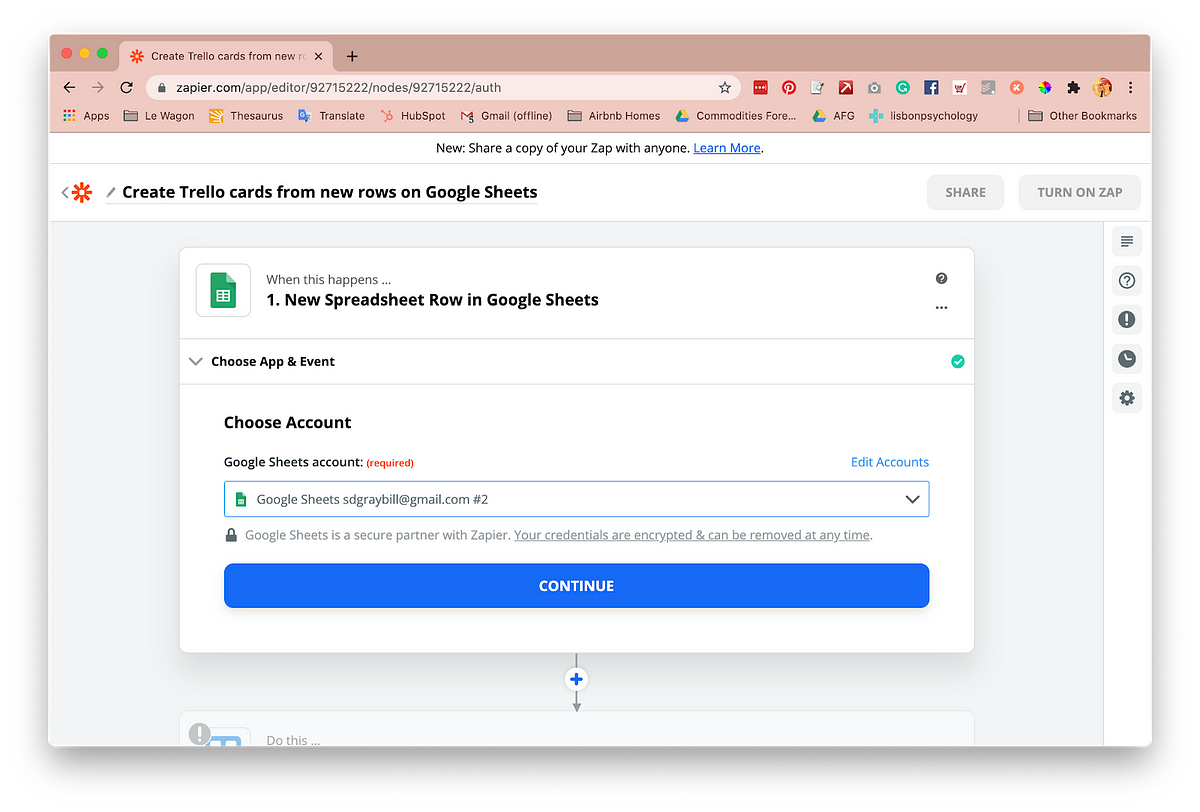Click the blue plus to add a step
Viewport: 1200px width, 812px height.
pos(576,680)
